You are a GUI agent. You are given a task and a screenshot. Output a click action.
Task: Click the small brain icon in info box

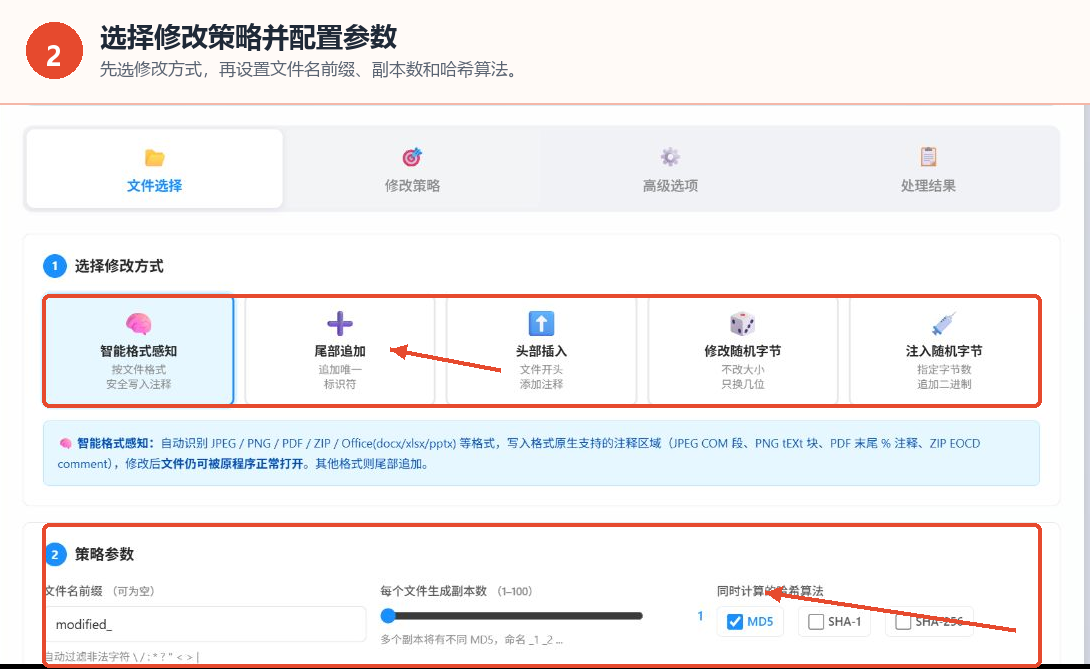65,444
